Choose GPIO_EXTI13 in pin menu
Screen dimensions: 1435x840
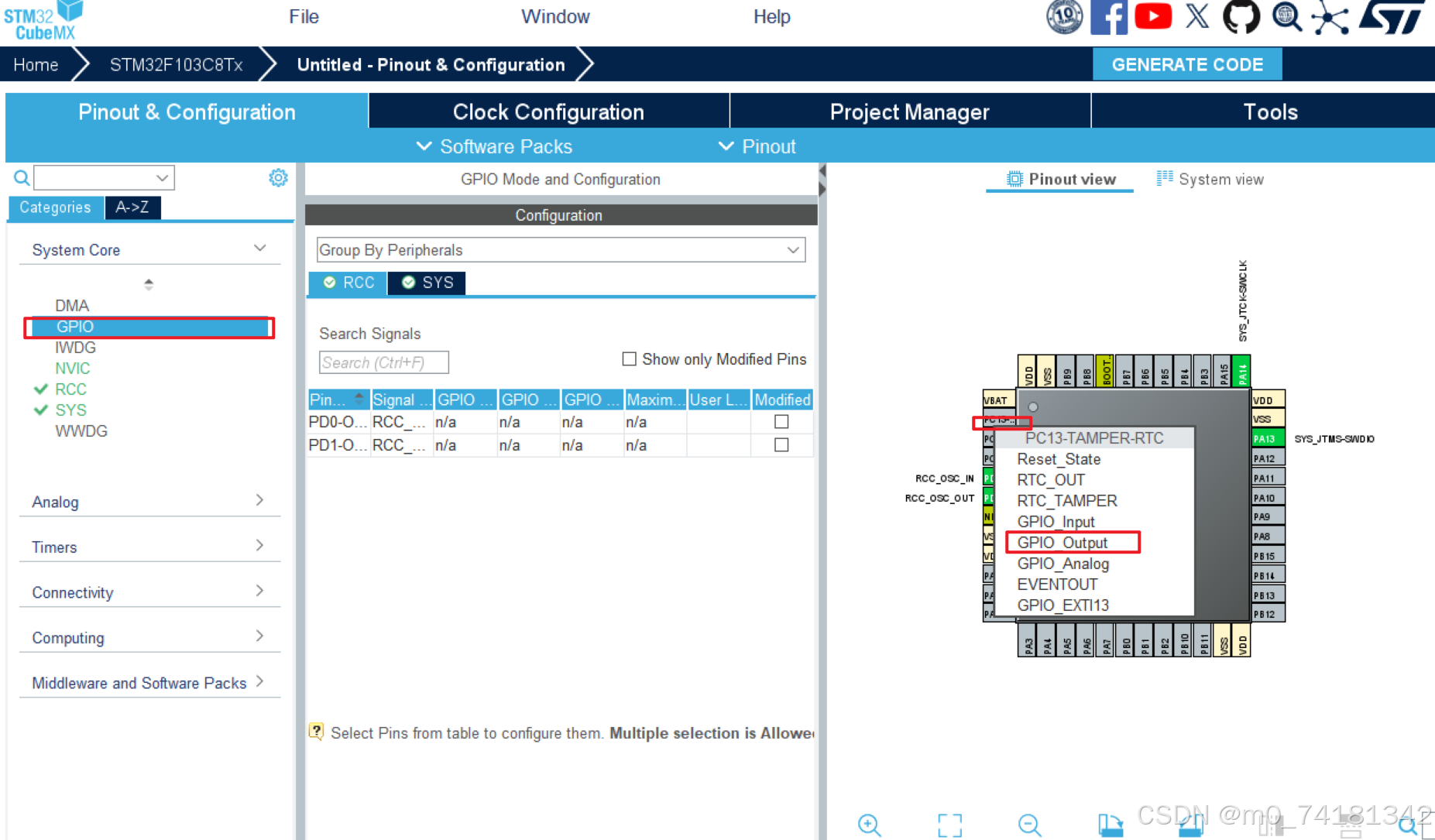click(x=1063, y=605)
